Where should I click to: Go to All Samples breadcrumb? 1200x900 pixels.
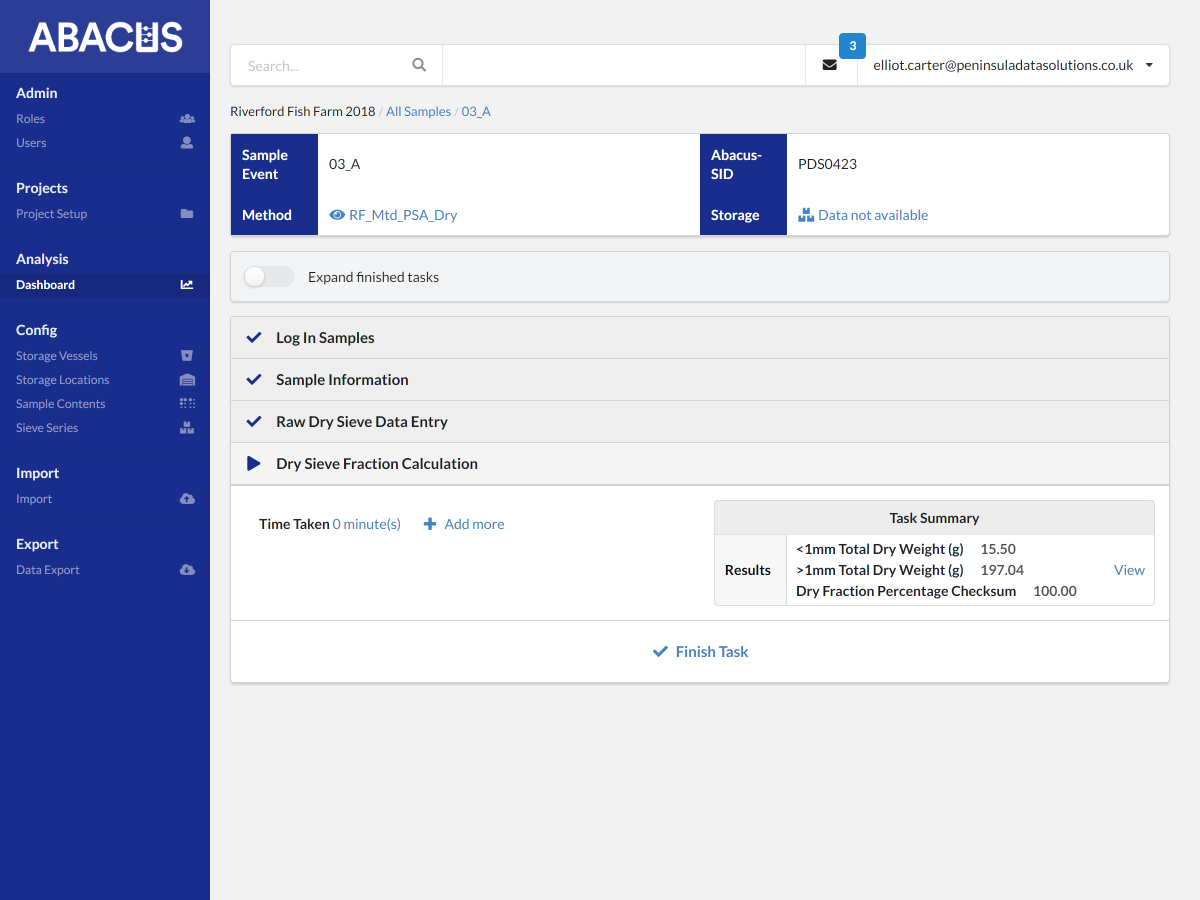418,111
